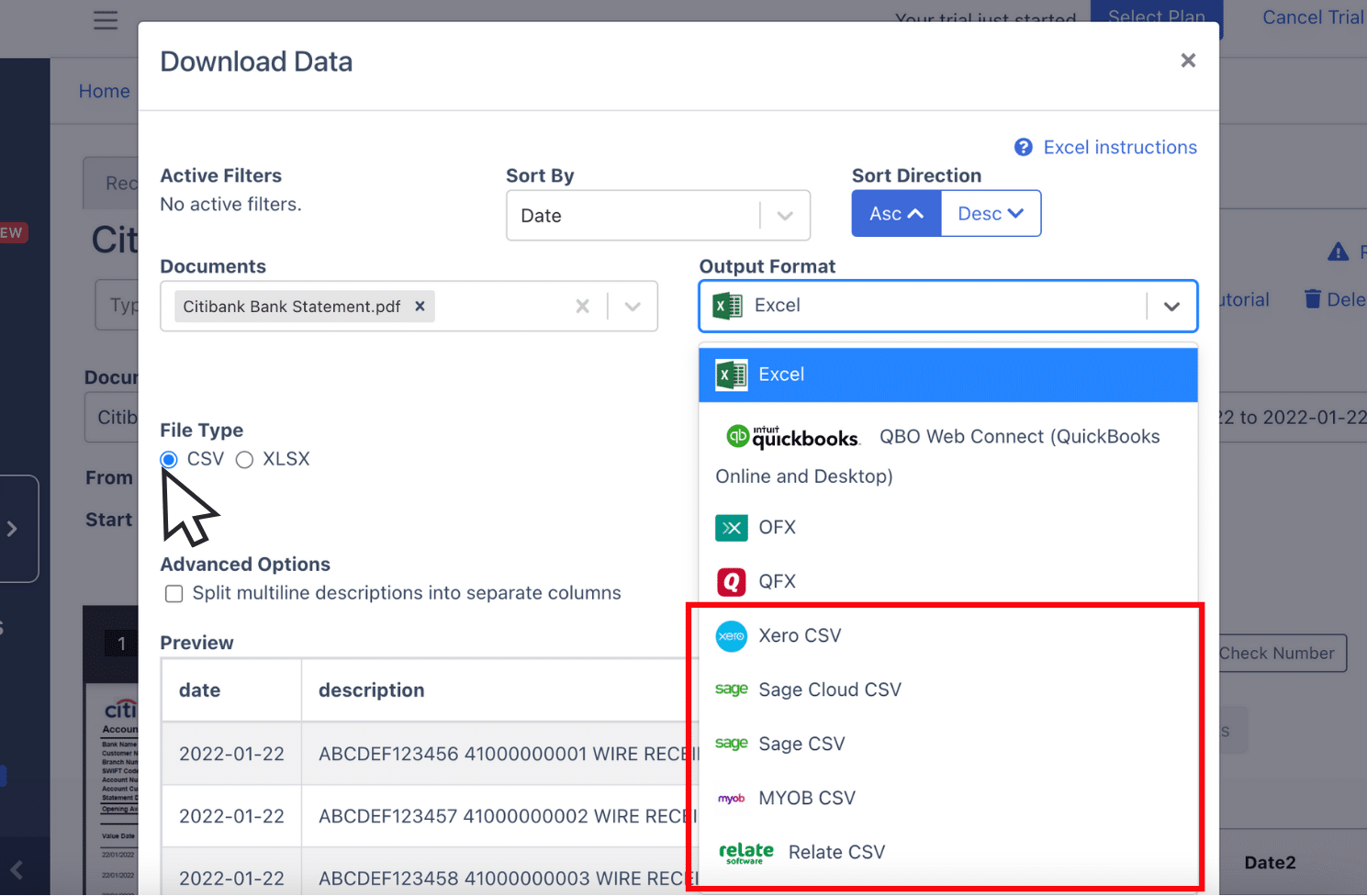Choose the XLSX file type option
Viewport: 1367px width, 896px height.
[244, 459]
